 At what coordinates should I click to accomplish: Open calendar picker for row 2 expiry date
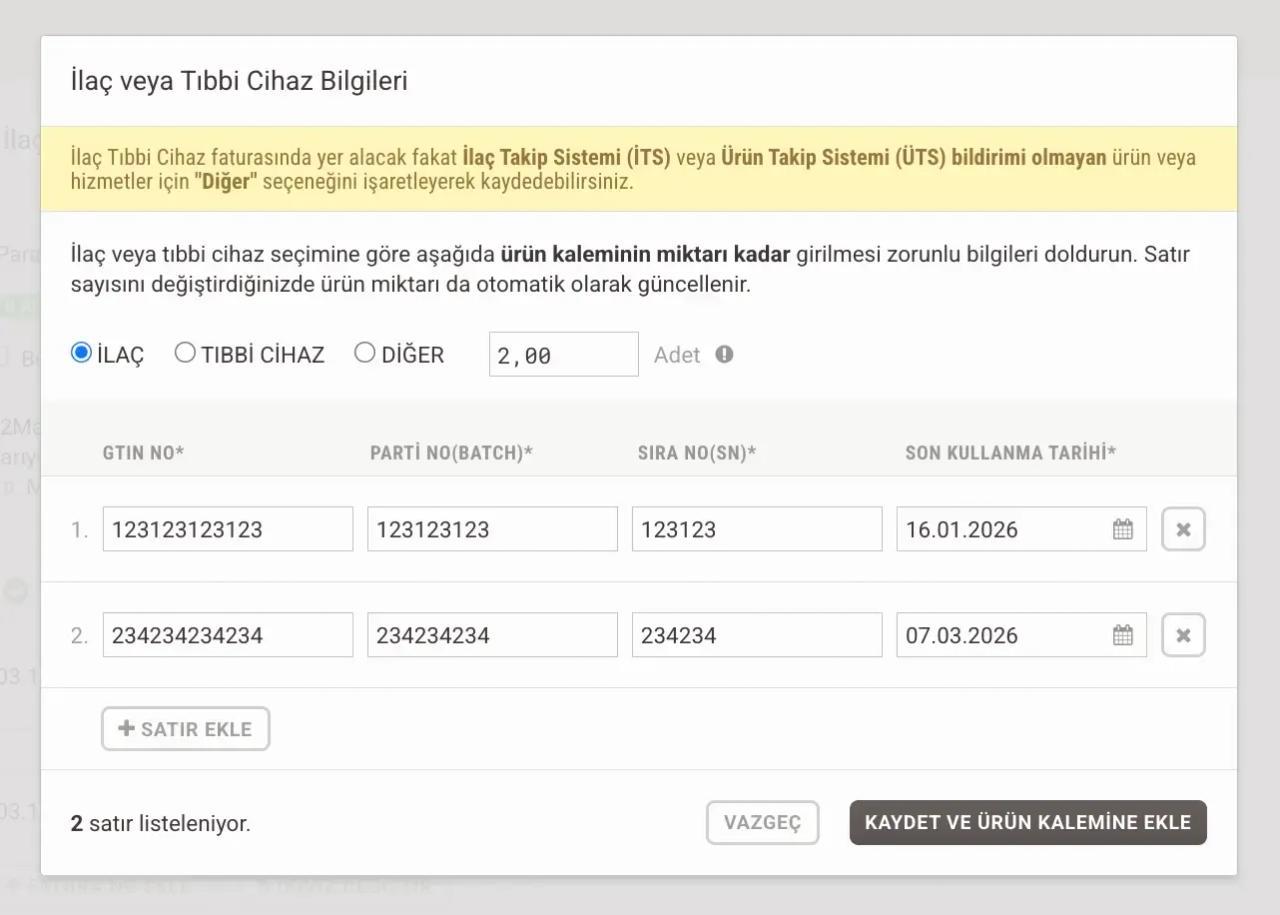(1123, 635)
